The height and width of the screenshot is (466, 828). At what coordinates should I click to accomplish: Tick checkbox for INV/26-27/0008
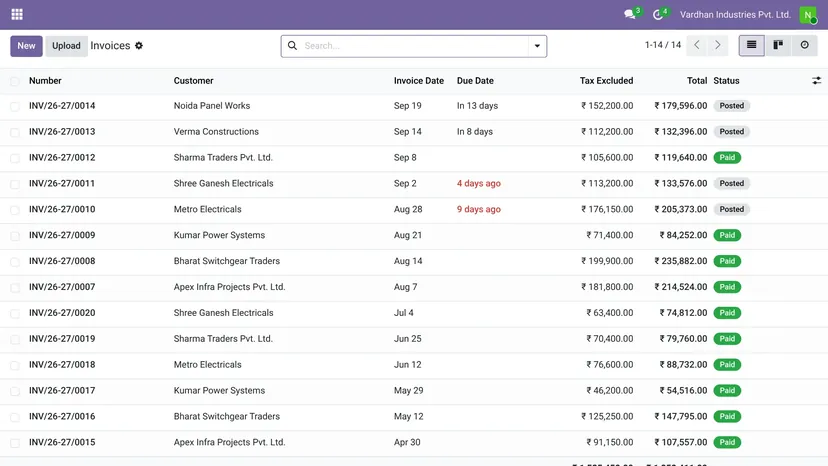click(x=15, y=262)
